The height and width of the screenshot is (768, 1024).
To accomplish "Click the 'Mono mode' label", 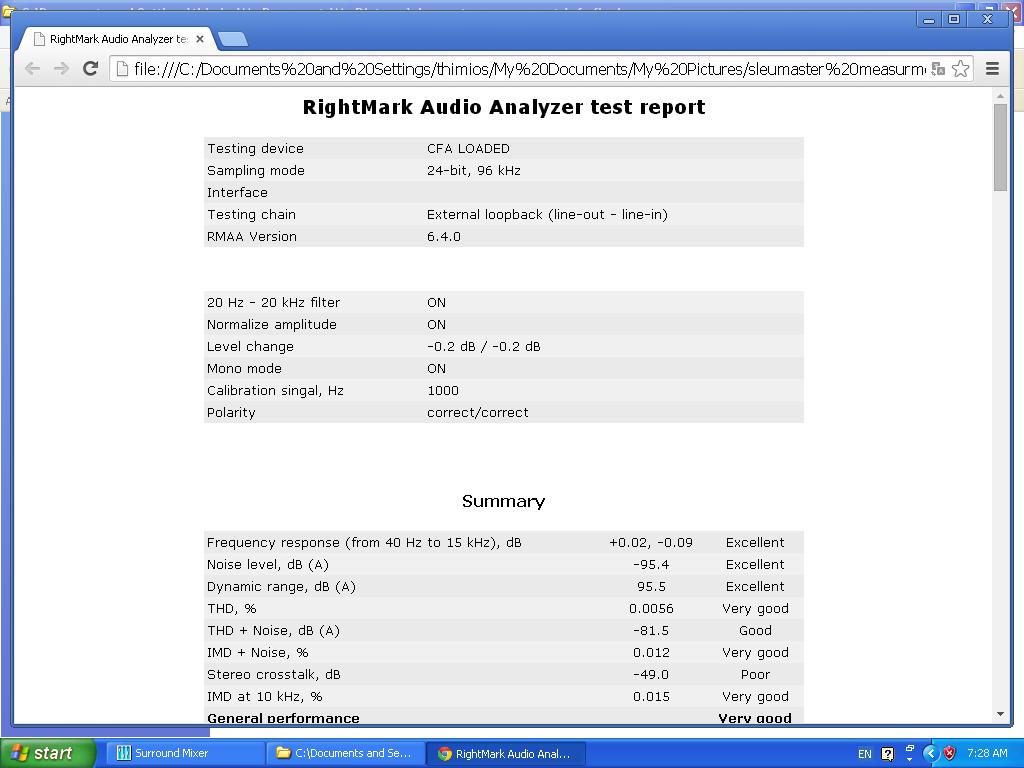I will tap(244, 368).
